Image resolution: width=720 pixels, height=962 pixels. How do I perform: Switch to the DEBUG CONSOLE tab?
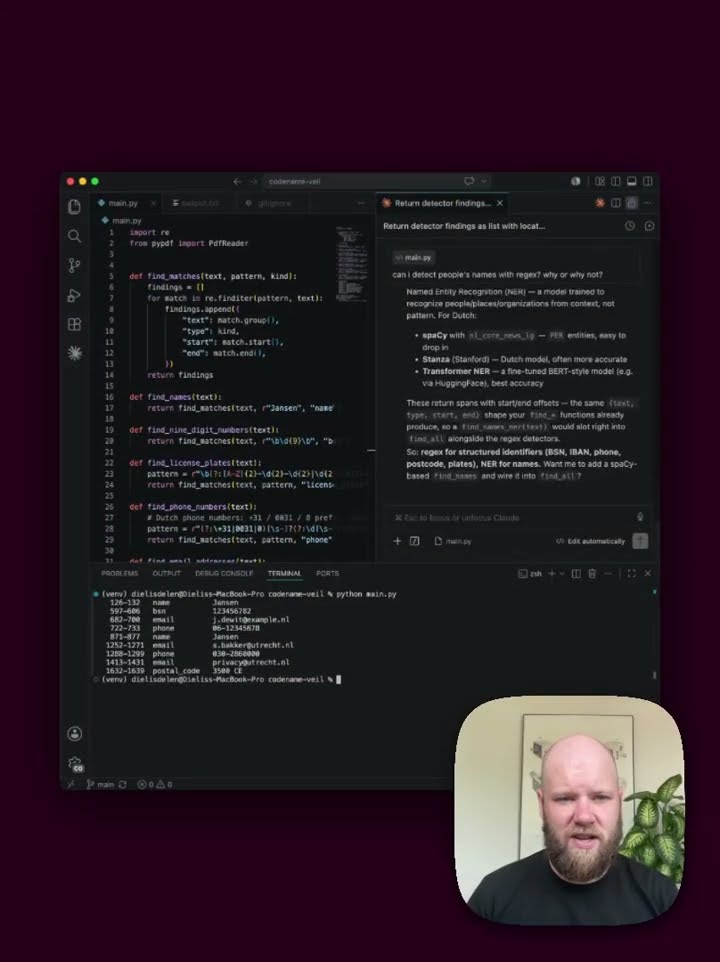pyautogui.click(x=224, y=574)
